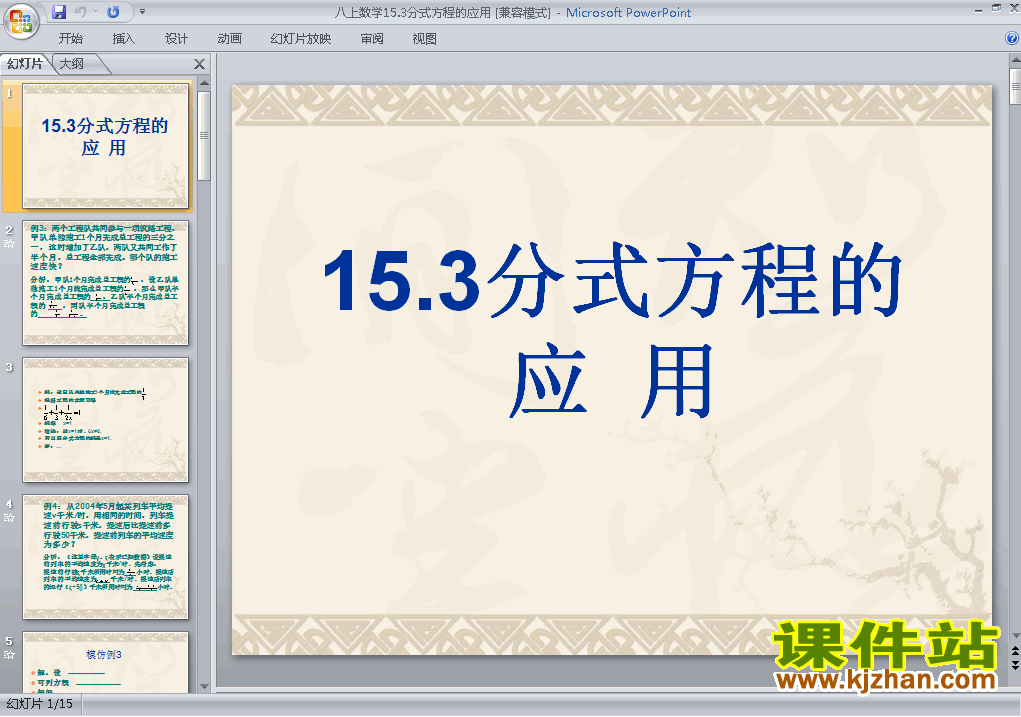Go to next slide double-arrow button

[1015, 664]
